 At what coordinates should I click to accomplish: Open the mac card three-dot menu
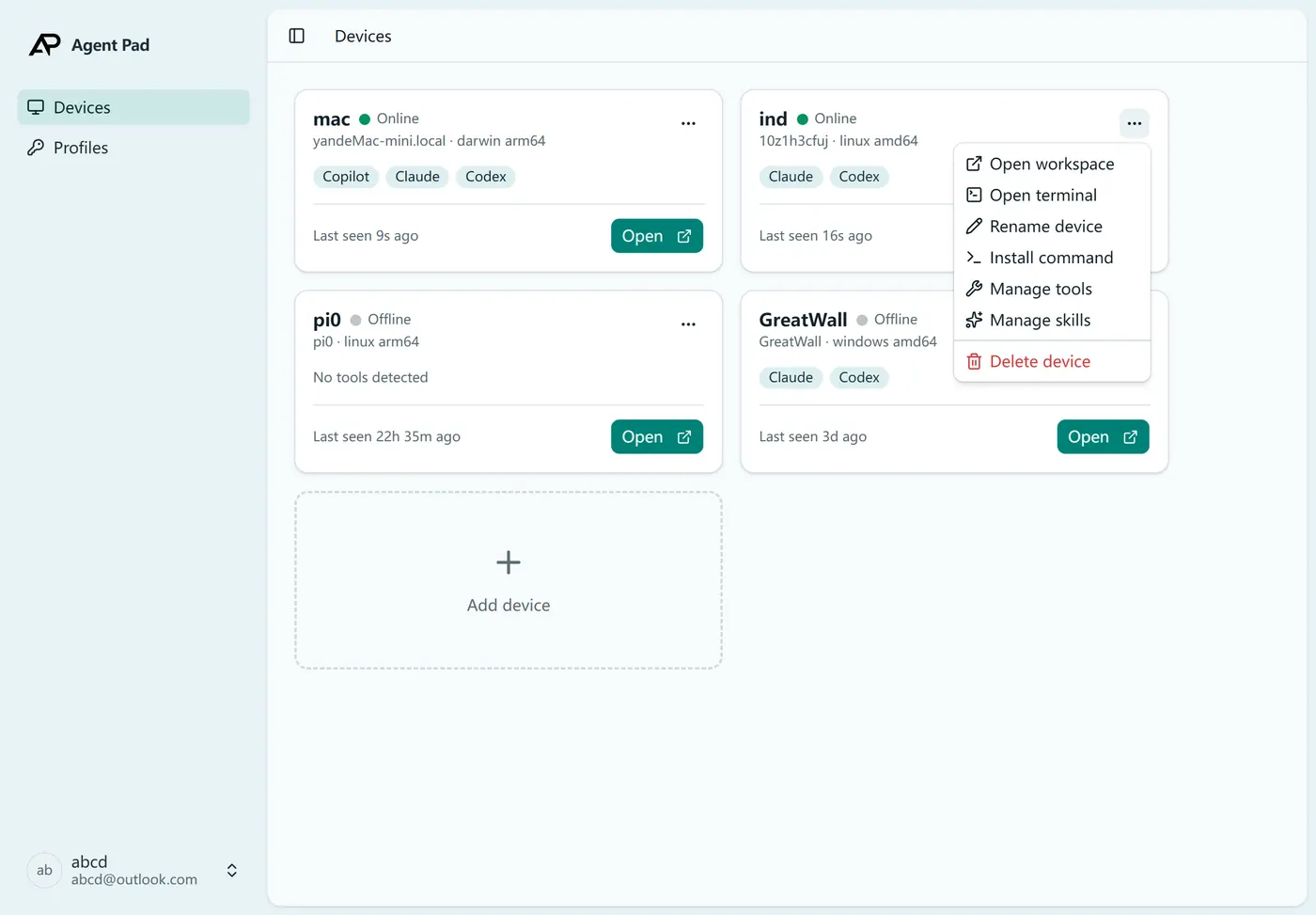pyautogui.click(x=688, y=123)
